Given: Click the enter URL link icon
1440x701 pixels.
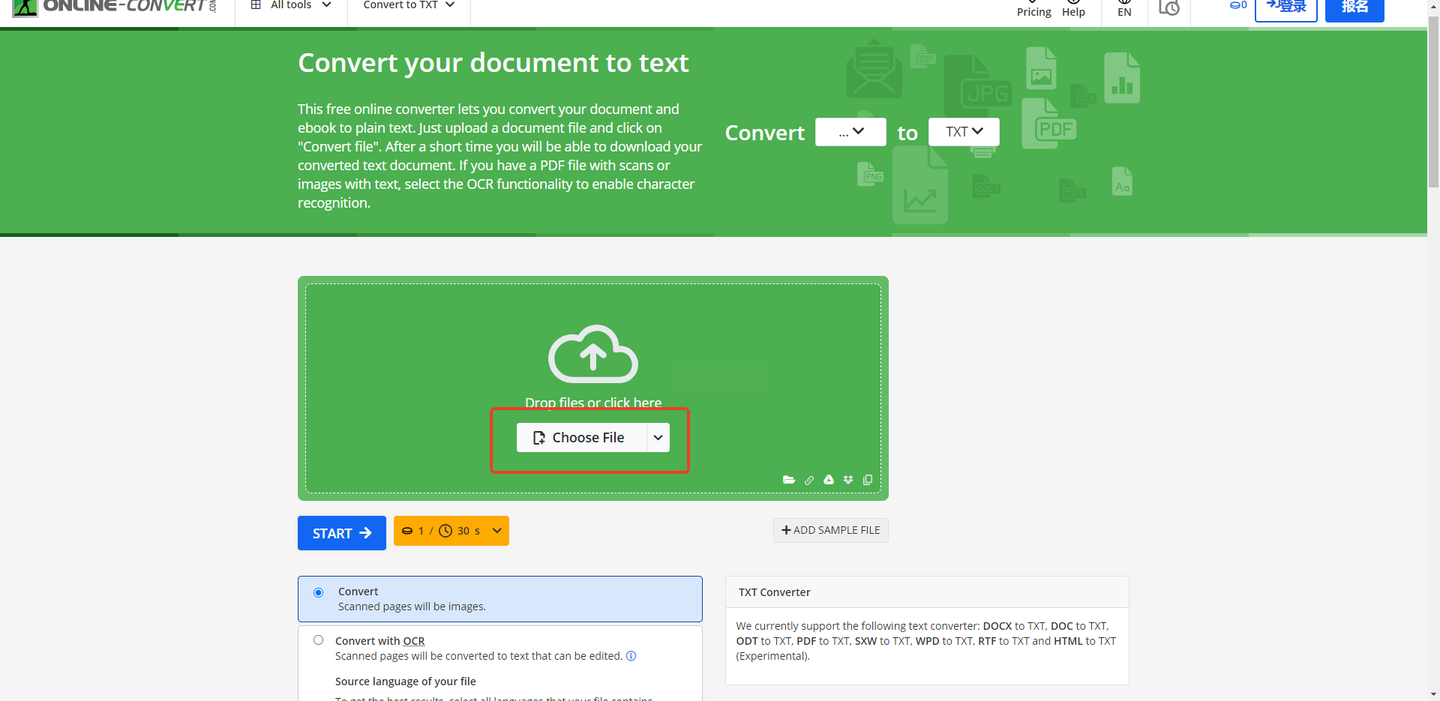Looking at the screenshot, I should 809,480.
